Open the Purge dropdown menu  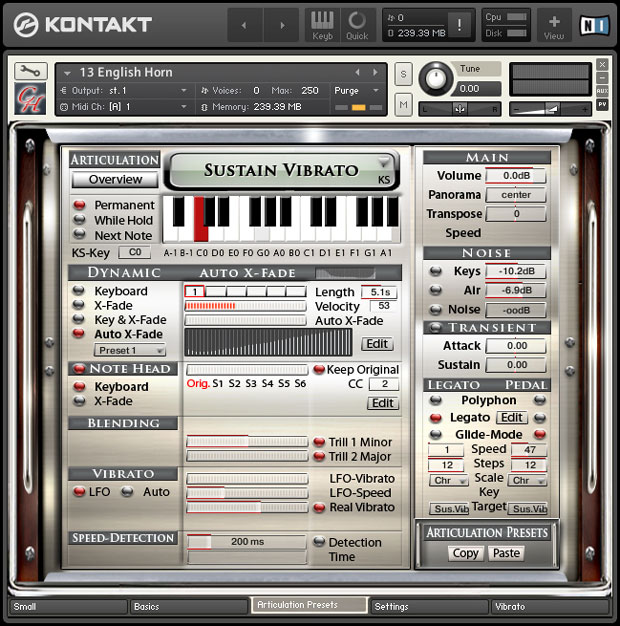click(x=358, y=91)
